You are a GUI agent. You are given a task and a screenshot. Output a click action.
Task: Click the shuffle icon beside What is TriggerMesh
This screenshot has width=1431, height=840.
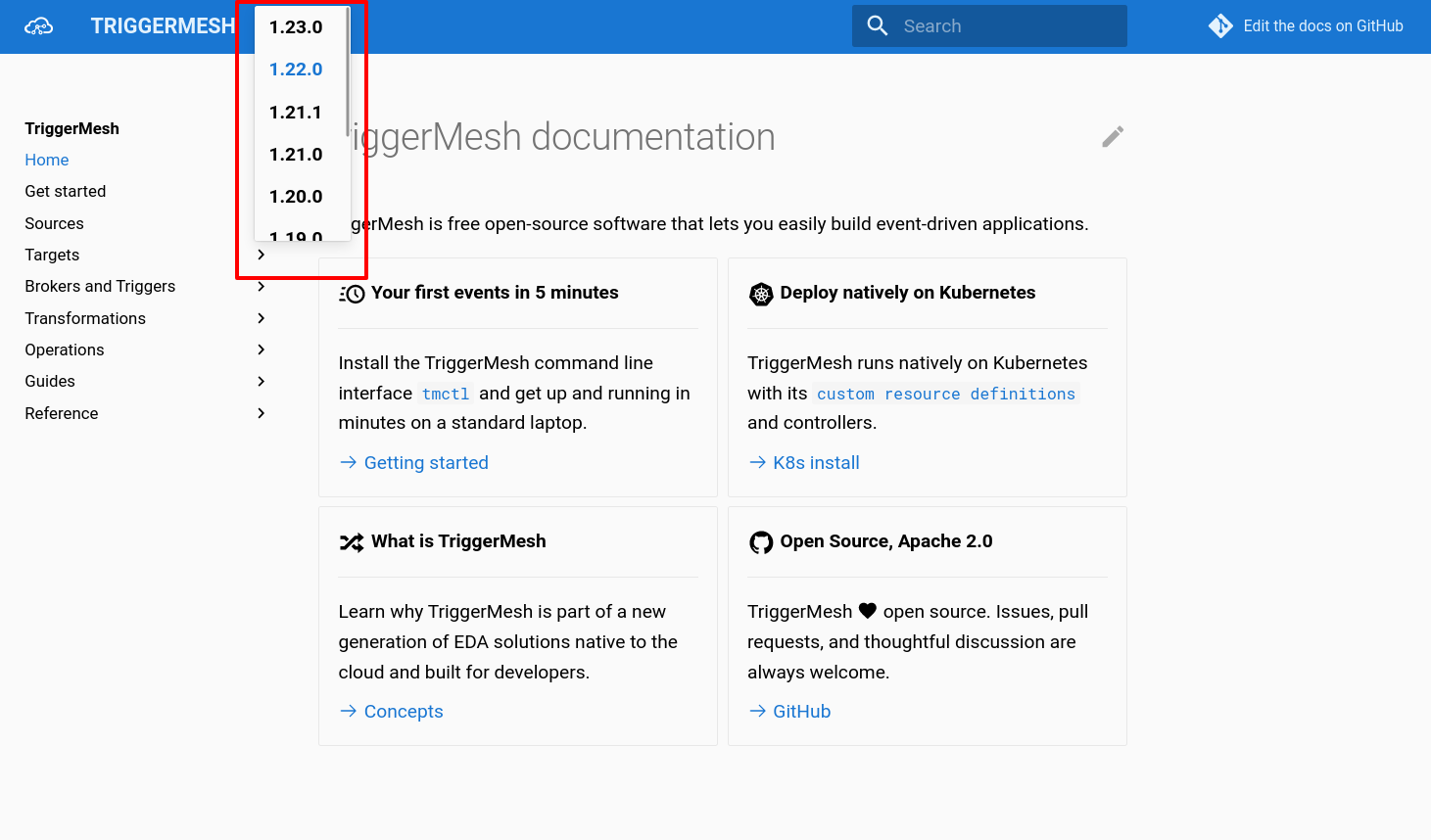352,542
